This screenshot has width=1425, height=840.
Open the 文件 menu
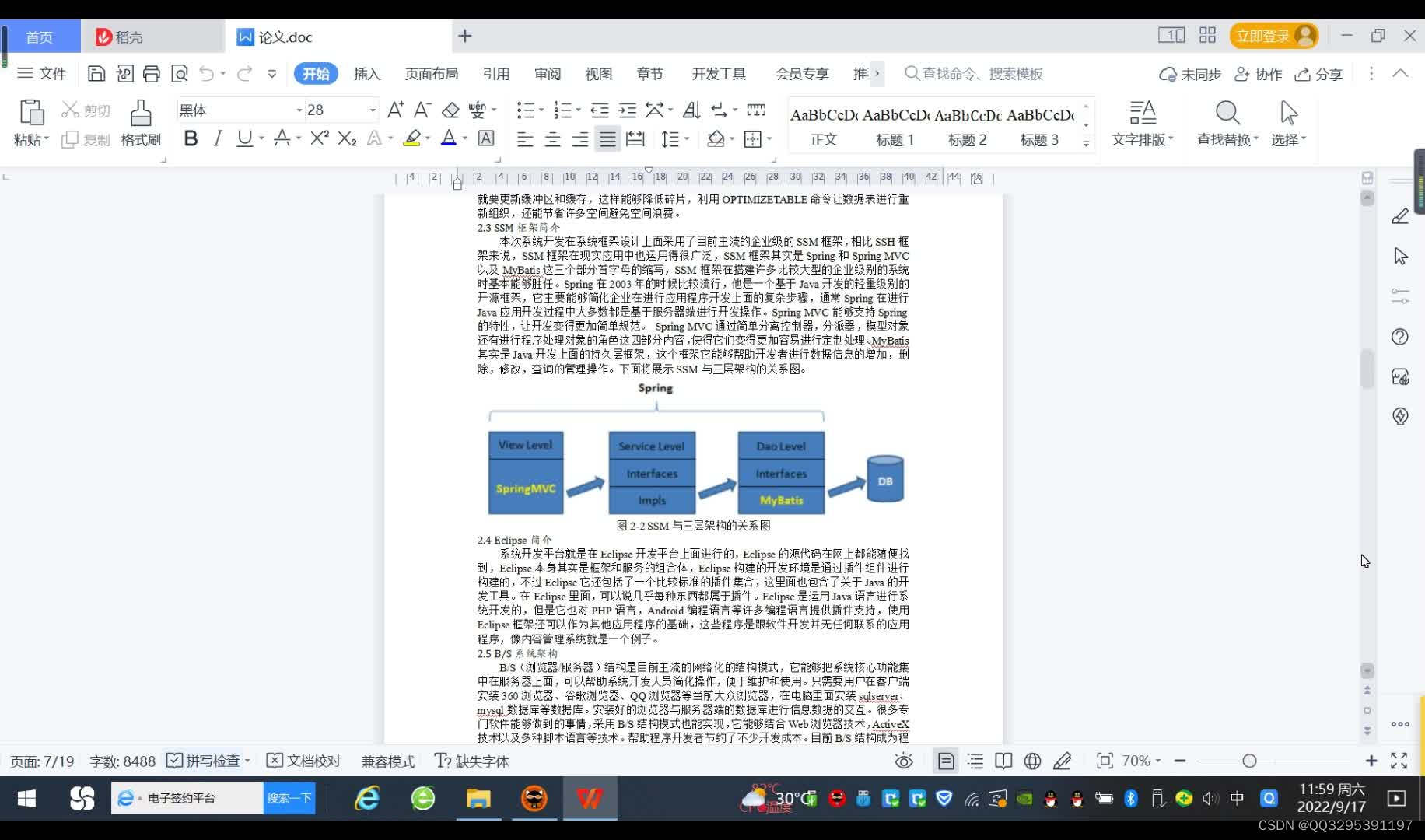tap(42, 73)
